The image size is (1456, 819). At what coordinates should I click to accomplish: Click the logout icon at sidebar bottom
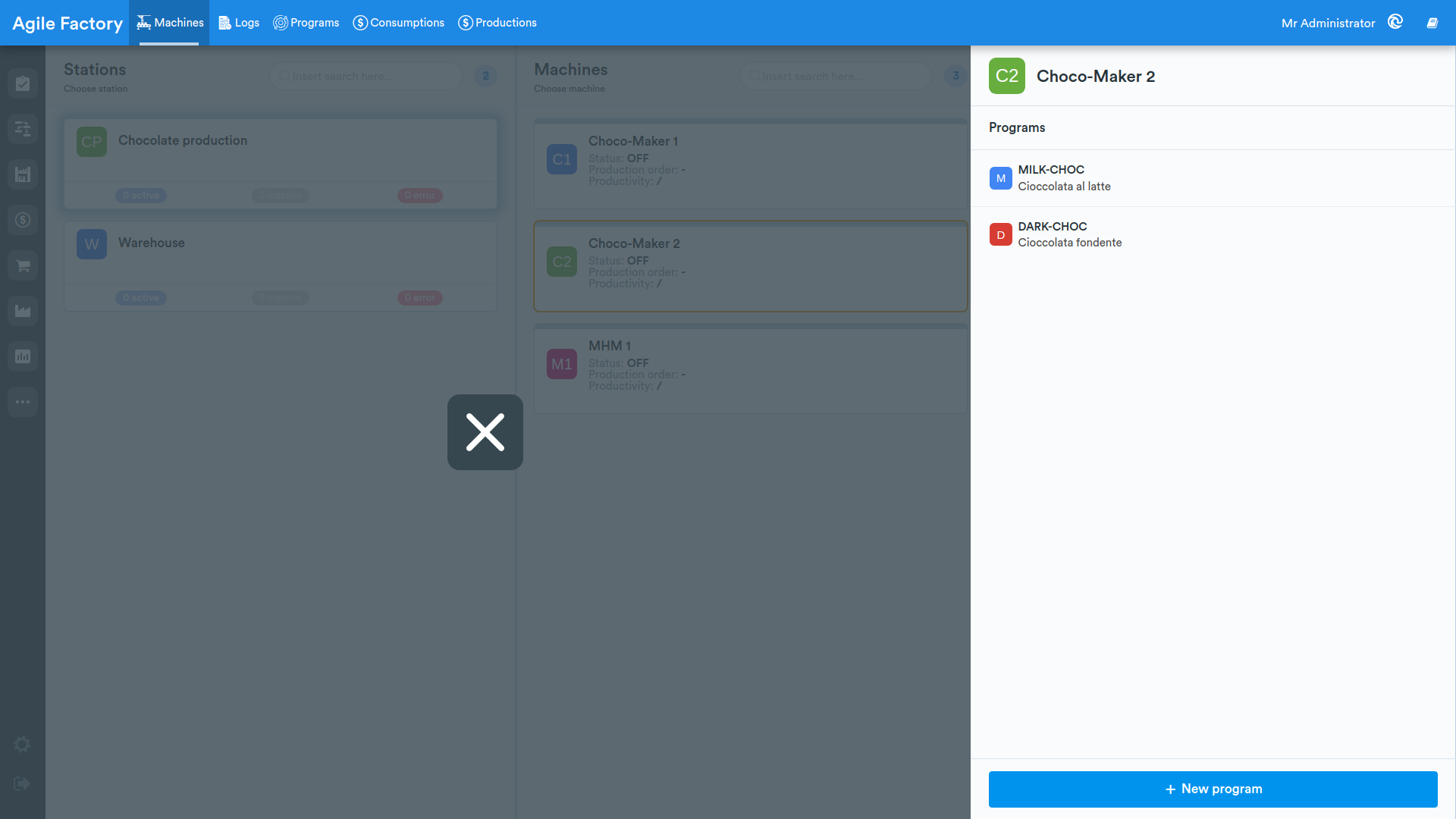23,784
